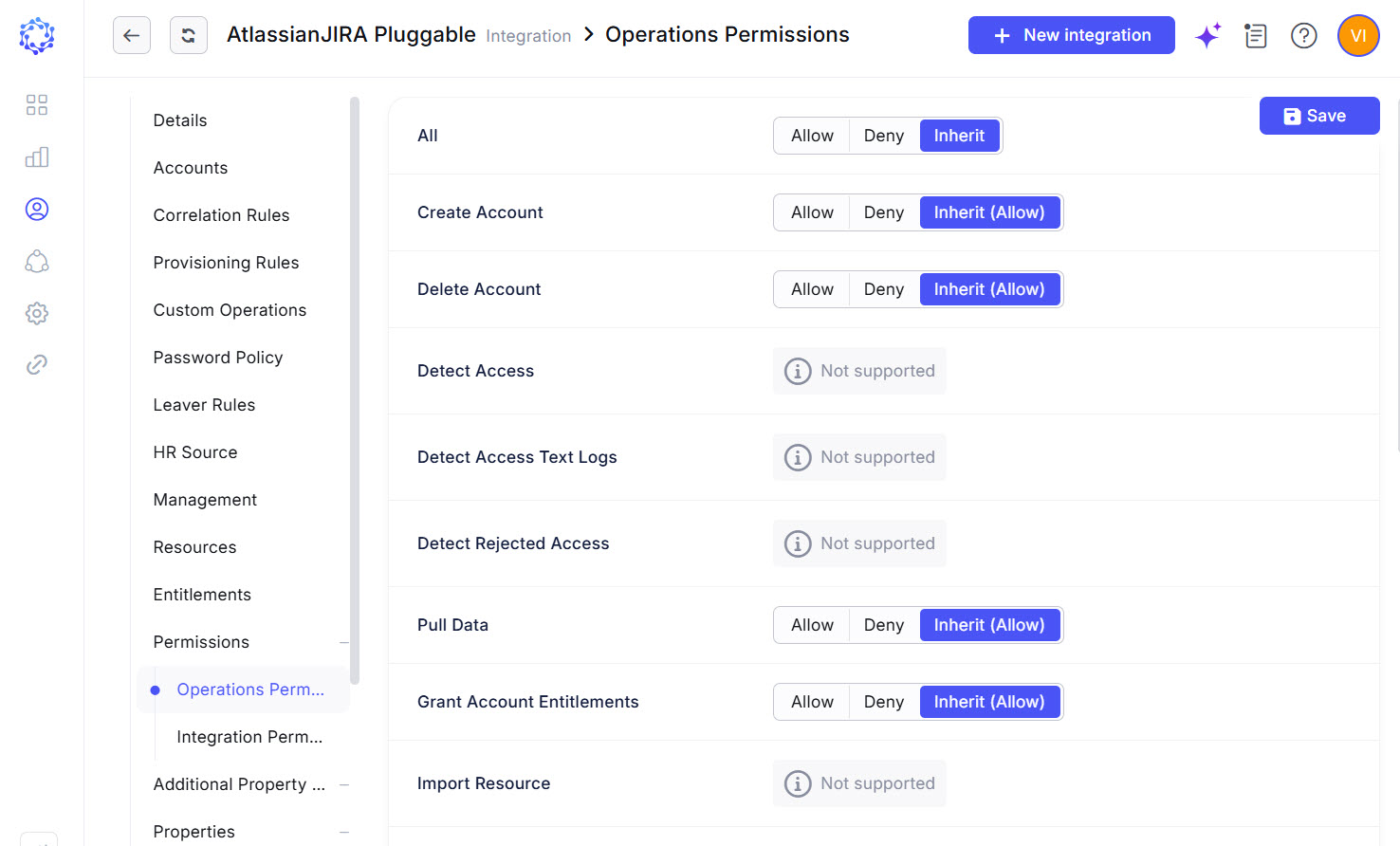This screenshot has height=846, width=1400.
Task: Deny the Delete Account operation
Action: [x=884, y=289]
